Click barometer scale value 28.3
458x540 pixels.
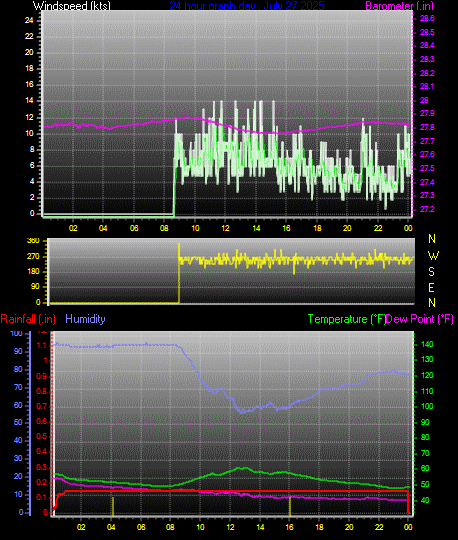click(427, 60)
